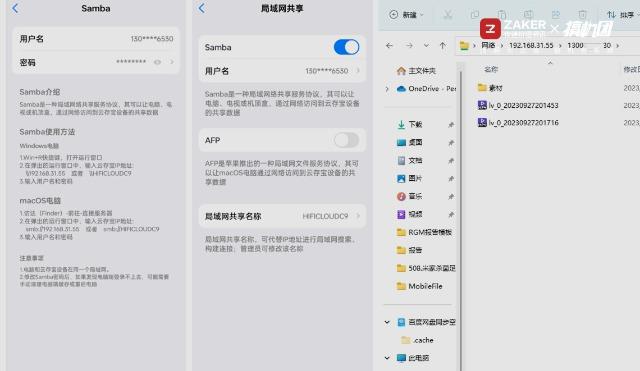Click the Cut scissors icon

(448, 15)
